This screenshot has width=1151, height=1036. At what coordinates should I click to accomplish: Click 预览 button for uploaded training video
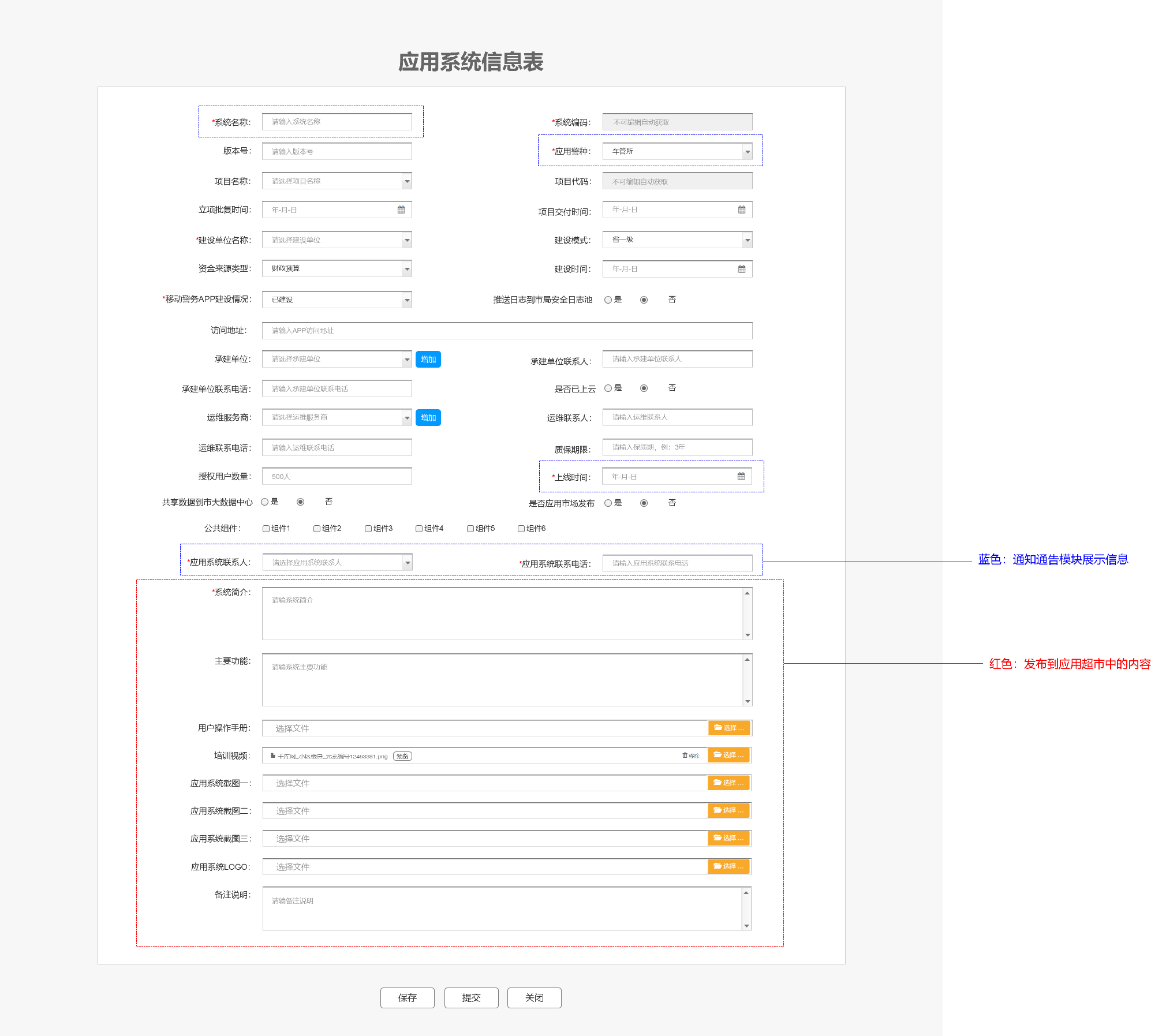(x=402, y=756)
